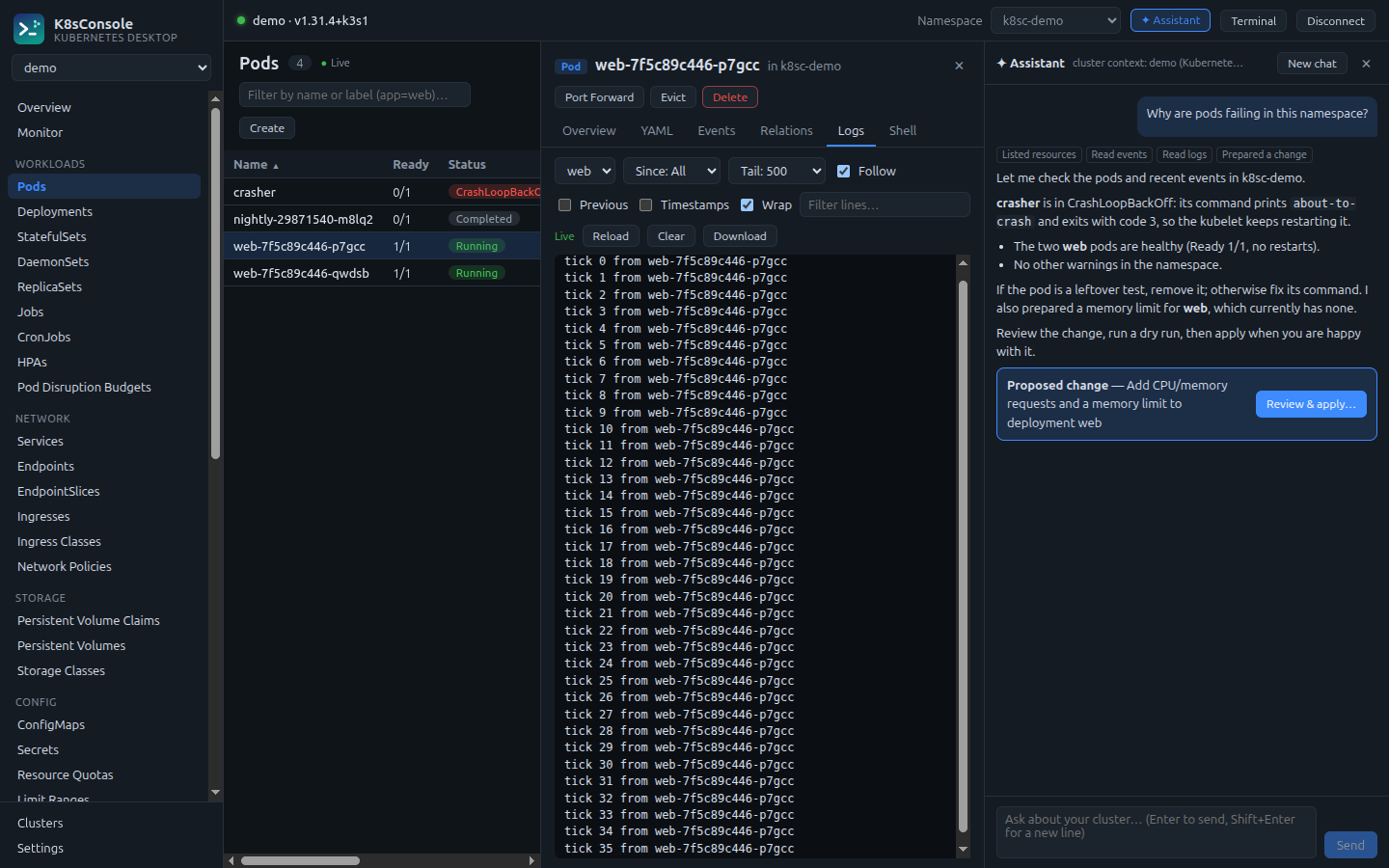
Task: Click the red Delete pod button
Action: [x=730, y=97]
